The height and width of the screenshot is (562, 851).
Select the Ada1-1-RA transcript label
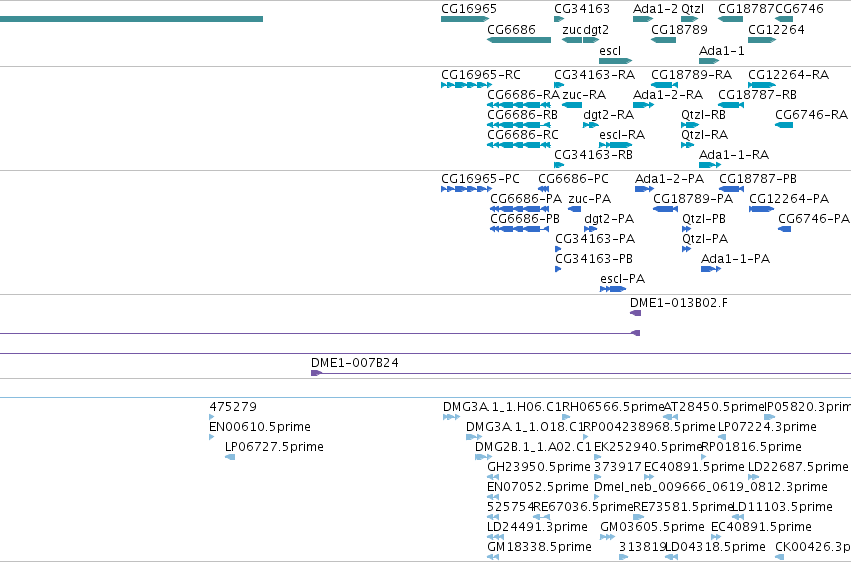[734, 155]
